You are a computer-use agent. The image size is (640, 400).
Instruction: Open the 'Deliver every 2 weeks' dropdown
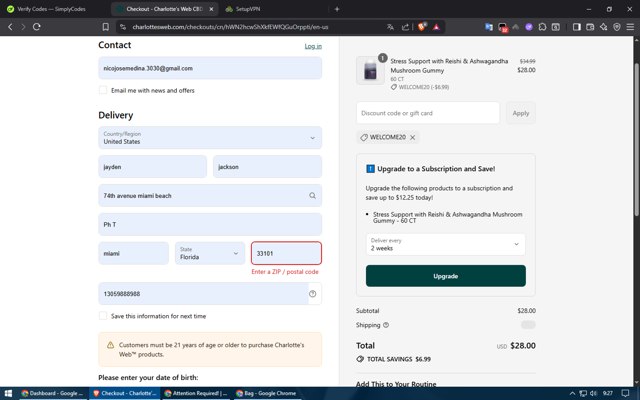pos(445,244)
